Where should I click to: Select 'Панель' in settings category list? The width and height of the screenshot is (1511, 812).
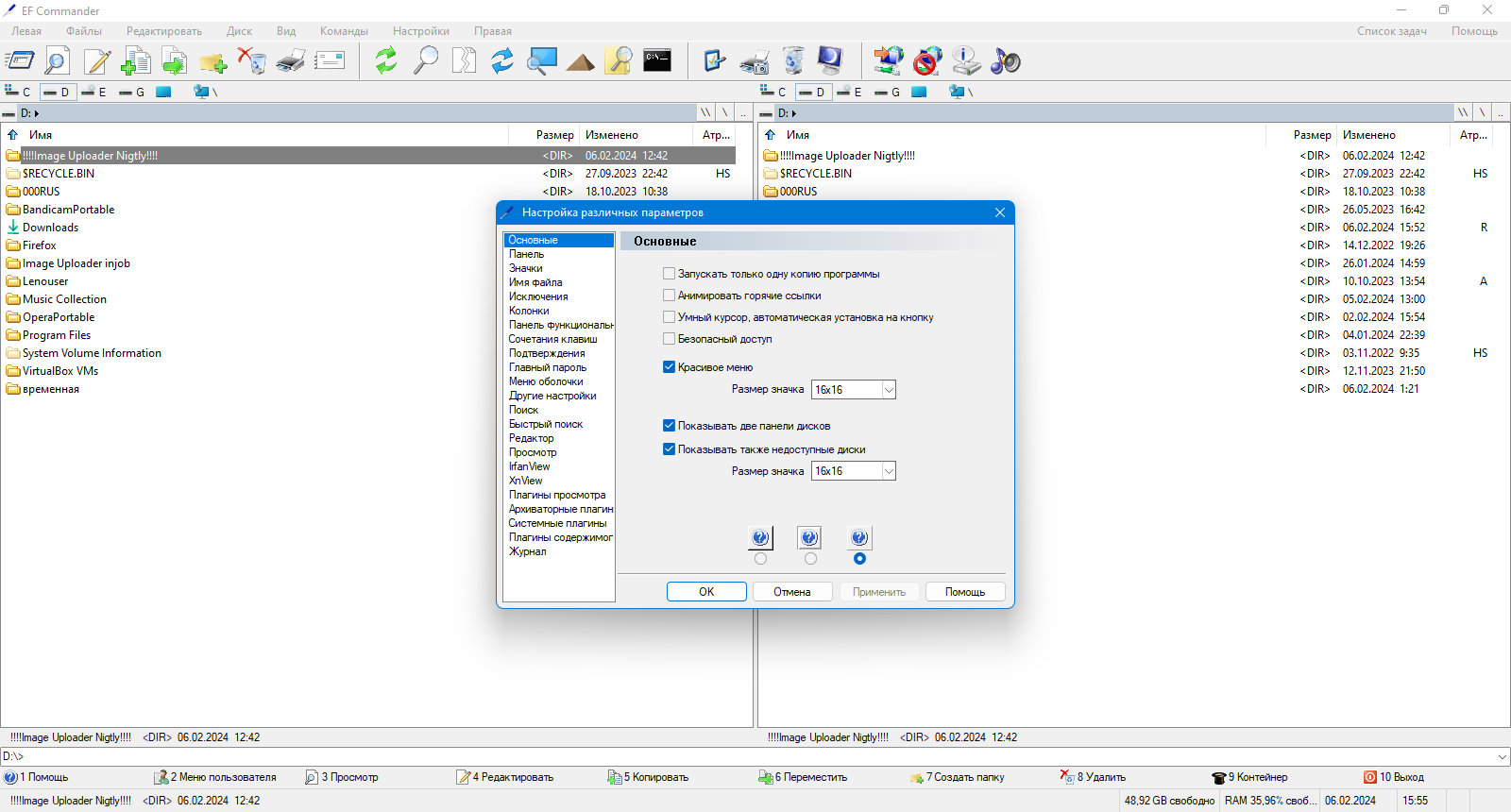[526, 254]
